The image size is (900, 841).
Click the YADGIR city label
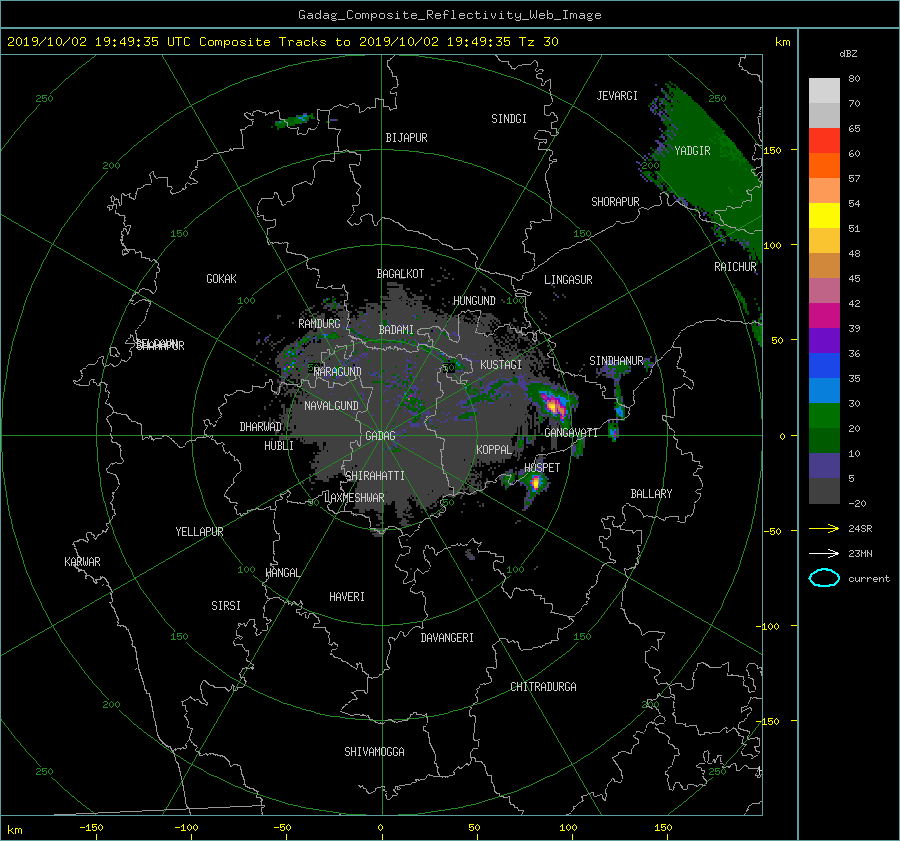[692, 151]
